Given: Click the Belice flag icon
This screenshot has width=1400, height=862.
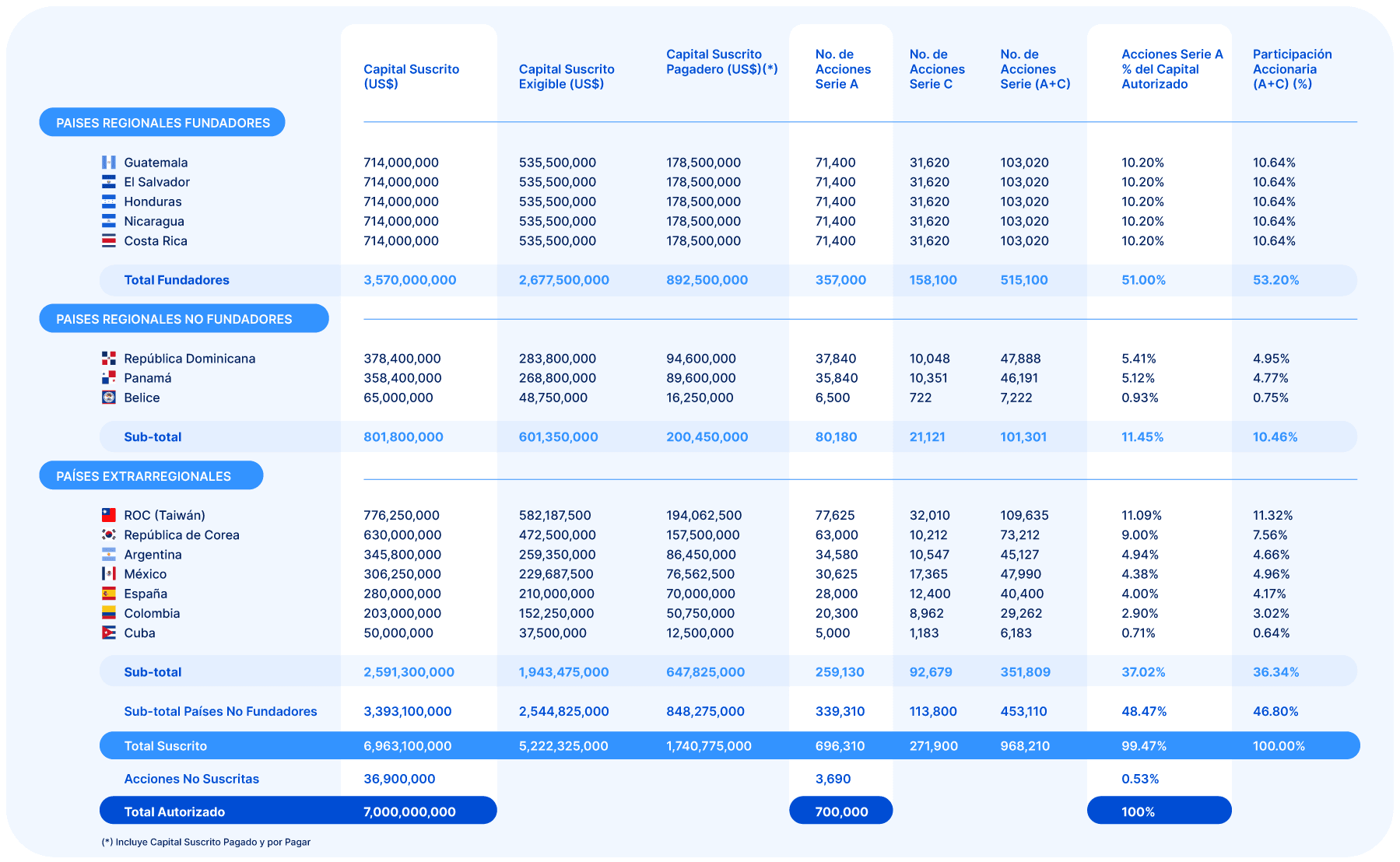Looking at the screenshot, I should [108, 398].
